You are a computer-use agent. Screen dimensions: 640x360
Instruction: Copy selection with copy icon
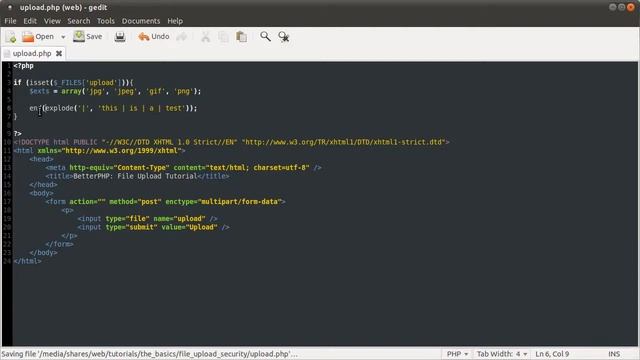[x=224, y=37]
